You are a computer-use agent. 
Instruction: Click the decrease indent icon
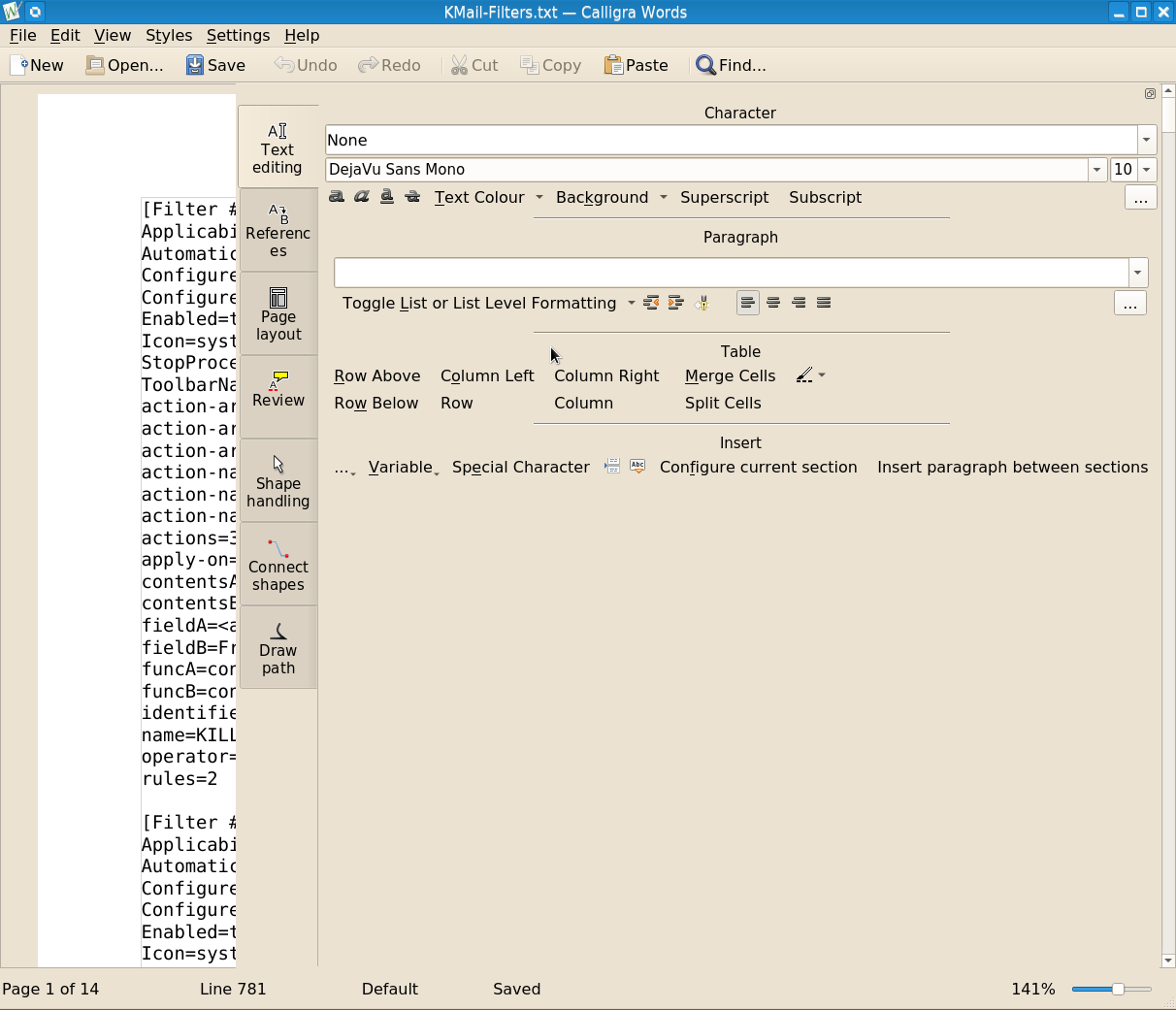tap(651, 303)
